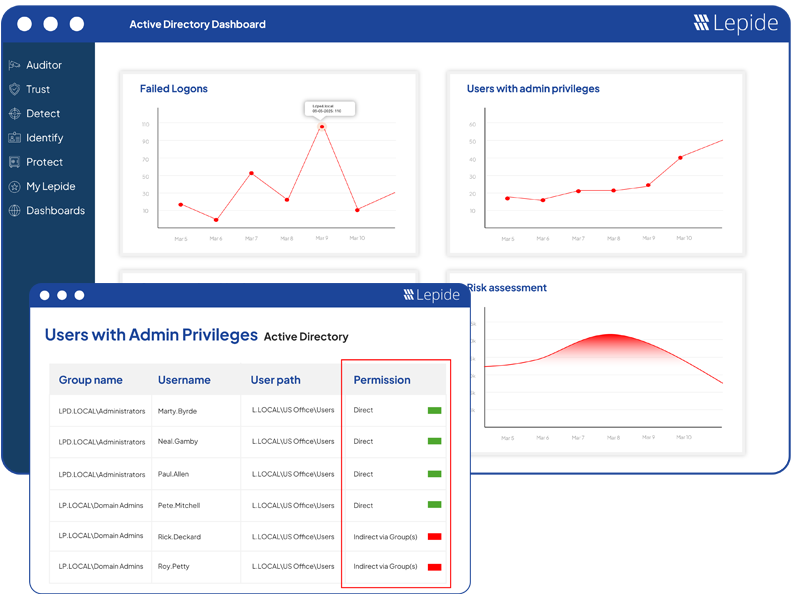Click red permission indicator for Rick.Deckard
Image resolution: width=800 pixels, height=600 pixels.
pyautogui.click(x=434, y=537)
